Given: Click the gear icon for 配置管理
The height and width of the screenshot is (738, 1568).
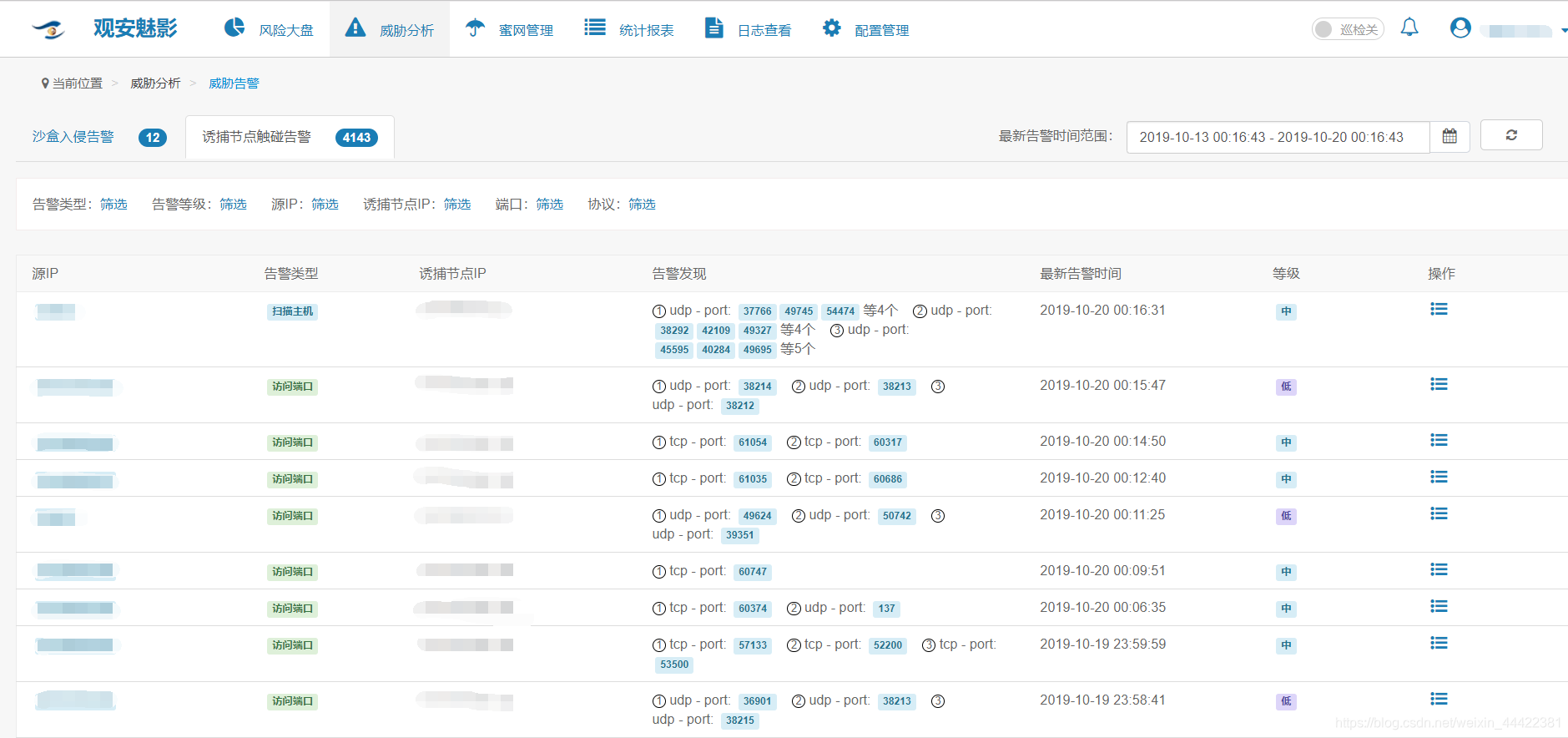Looking at the screenshot, I should pyautogui.click(x=832, y=28).
